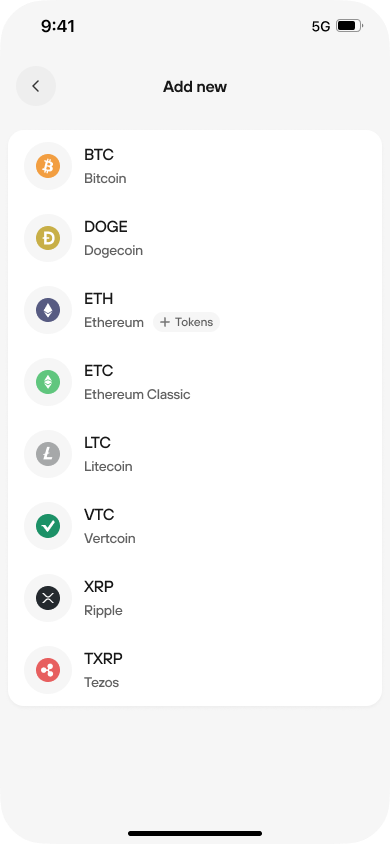Pick the Ripple name text
390x844 pixels.
(x=103, y=611)
